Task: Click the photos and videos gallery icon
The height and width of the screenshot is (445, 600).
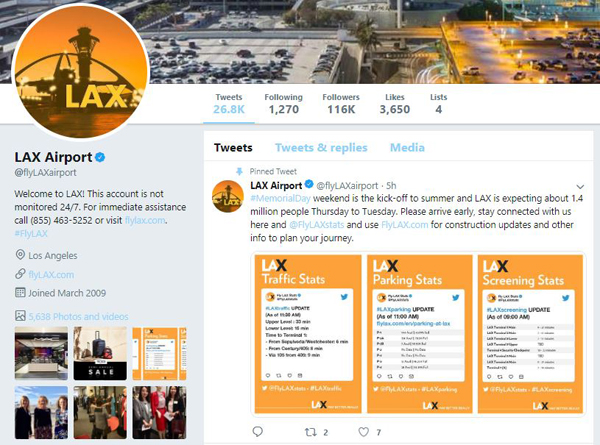Action: click(20, 316)
